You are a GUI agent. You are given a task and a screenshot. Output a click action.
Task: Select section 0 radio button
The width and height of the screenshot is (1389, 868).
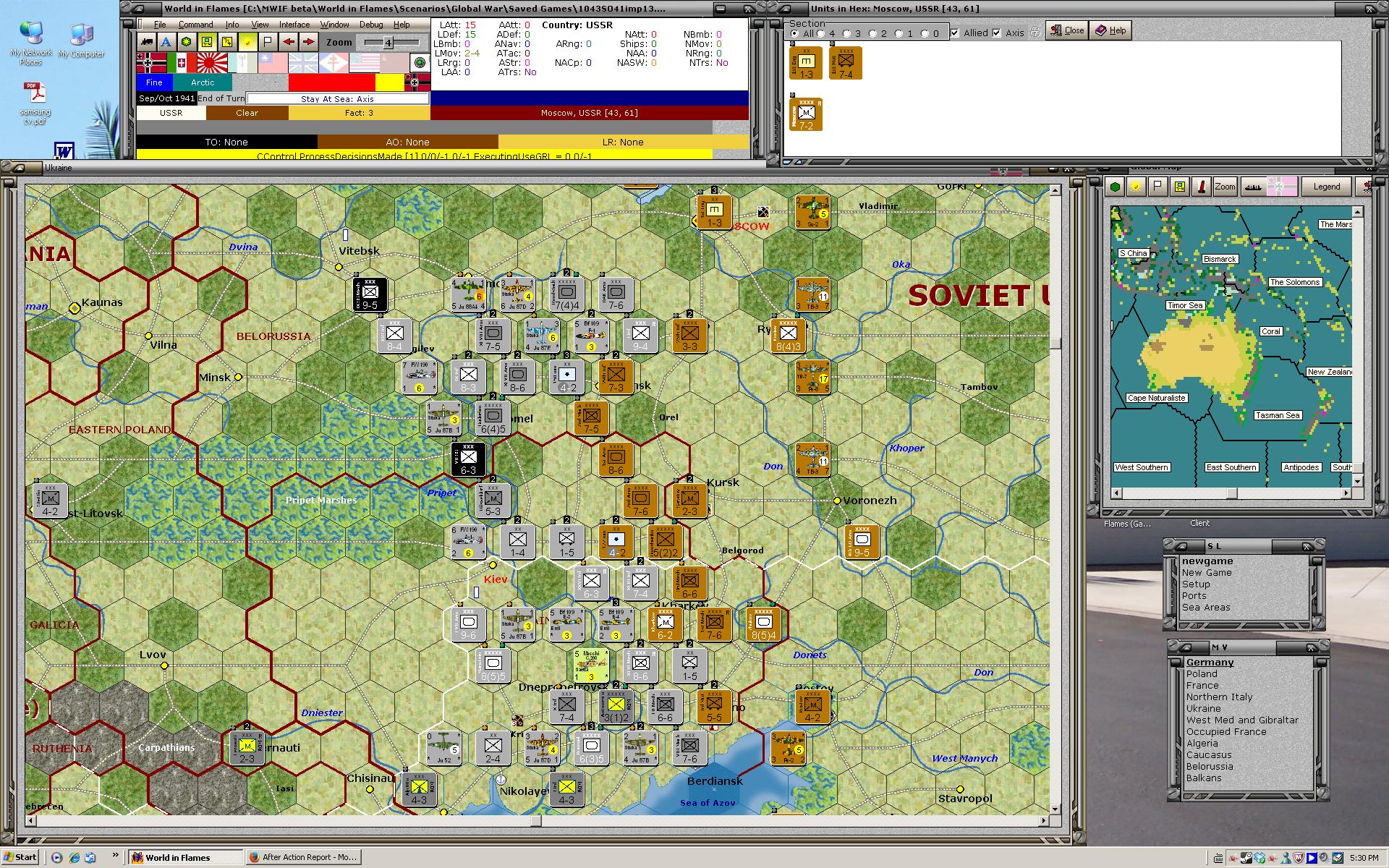(925, 33)
